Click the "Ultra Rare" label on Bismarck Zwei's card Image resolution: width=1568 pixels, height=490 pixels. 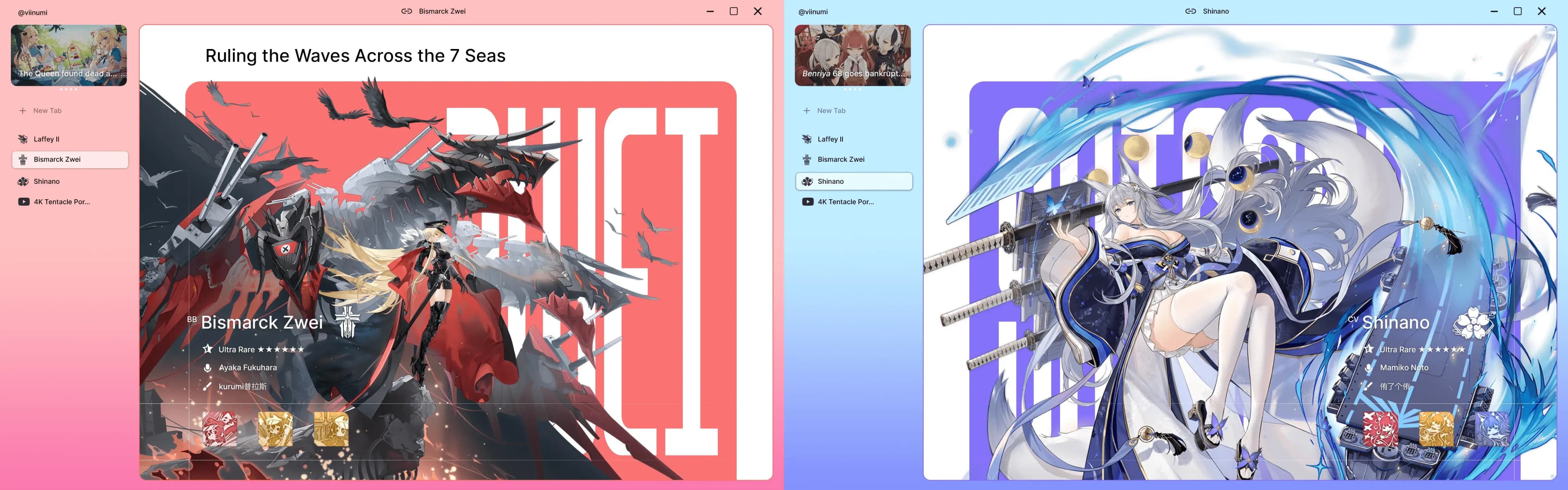[237, 350]
